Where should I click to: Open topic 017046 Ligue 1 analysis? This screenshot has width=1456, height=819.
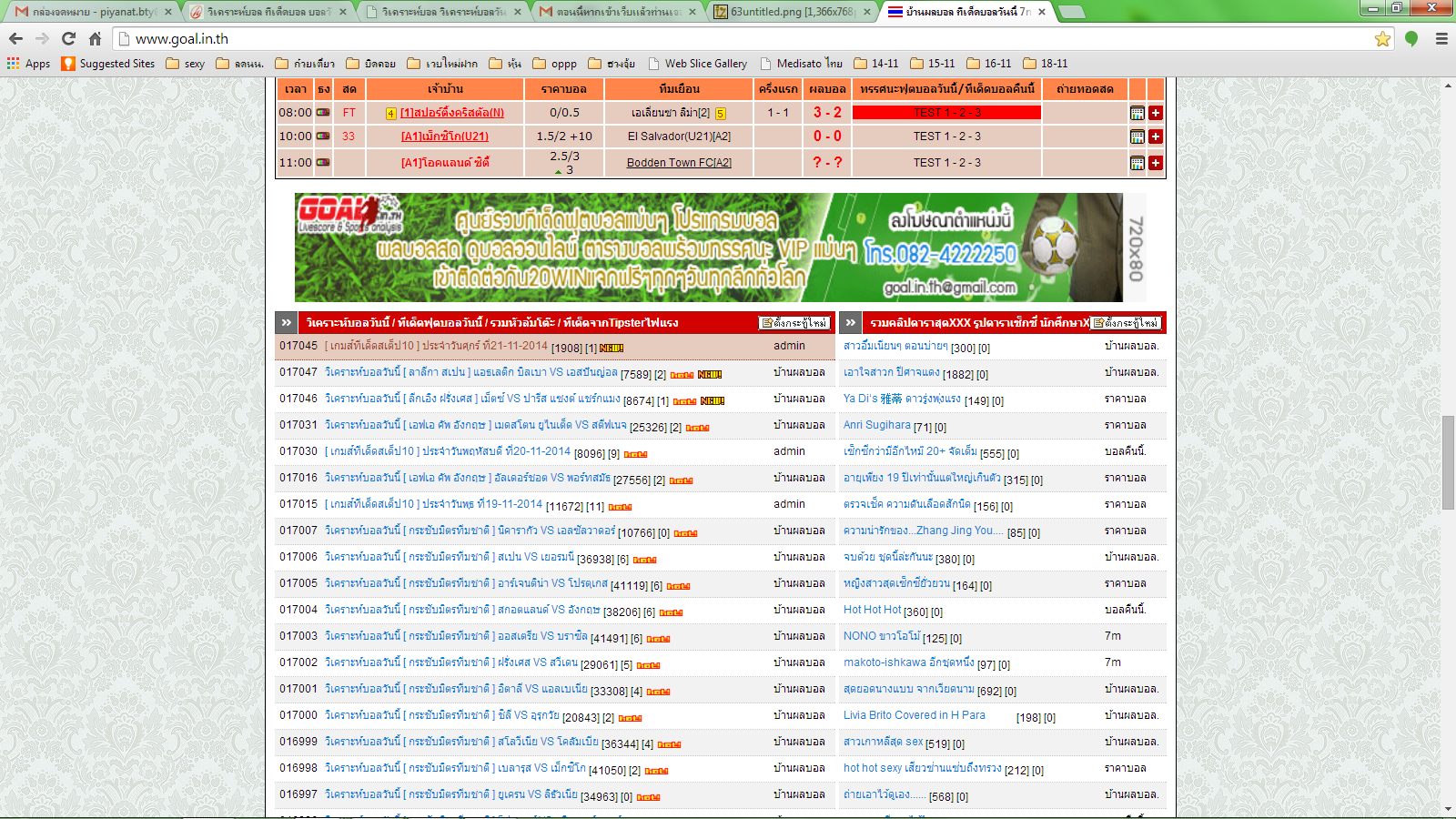(x=472, y=399)
